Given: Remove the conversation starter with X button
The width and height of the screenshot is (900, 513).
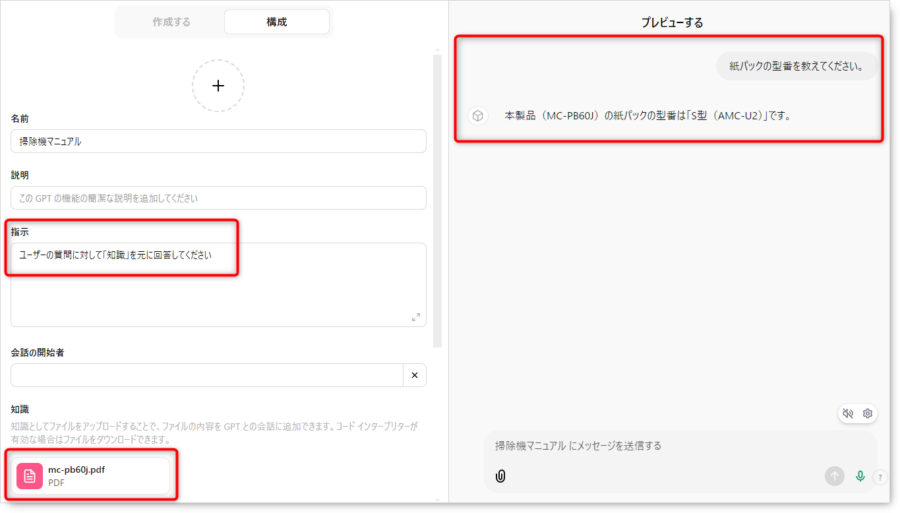Looking at the screenshot, I should [x=415, y=375].
